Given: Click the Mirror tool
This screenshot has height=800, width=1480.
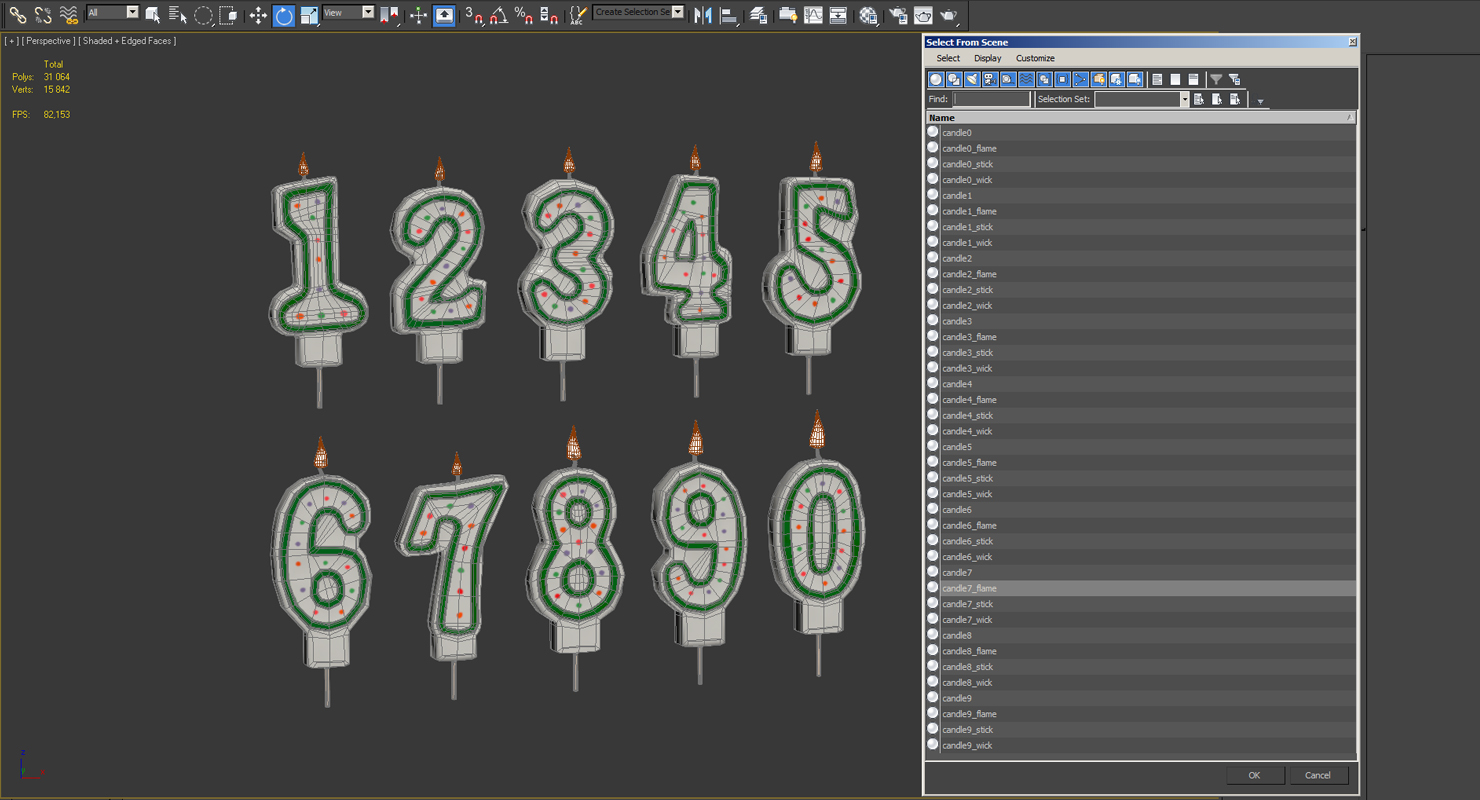Looking at the screenshot, I should (x=703, y=14).
